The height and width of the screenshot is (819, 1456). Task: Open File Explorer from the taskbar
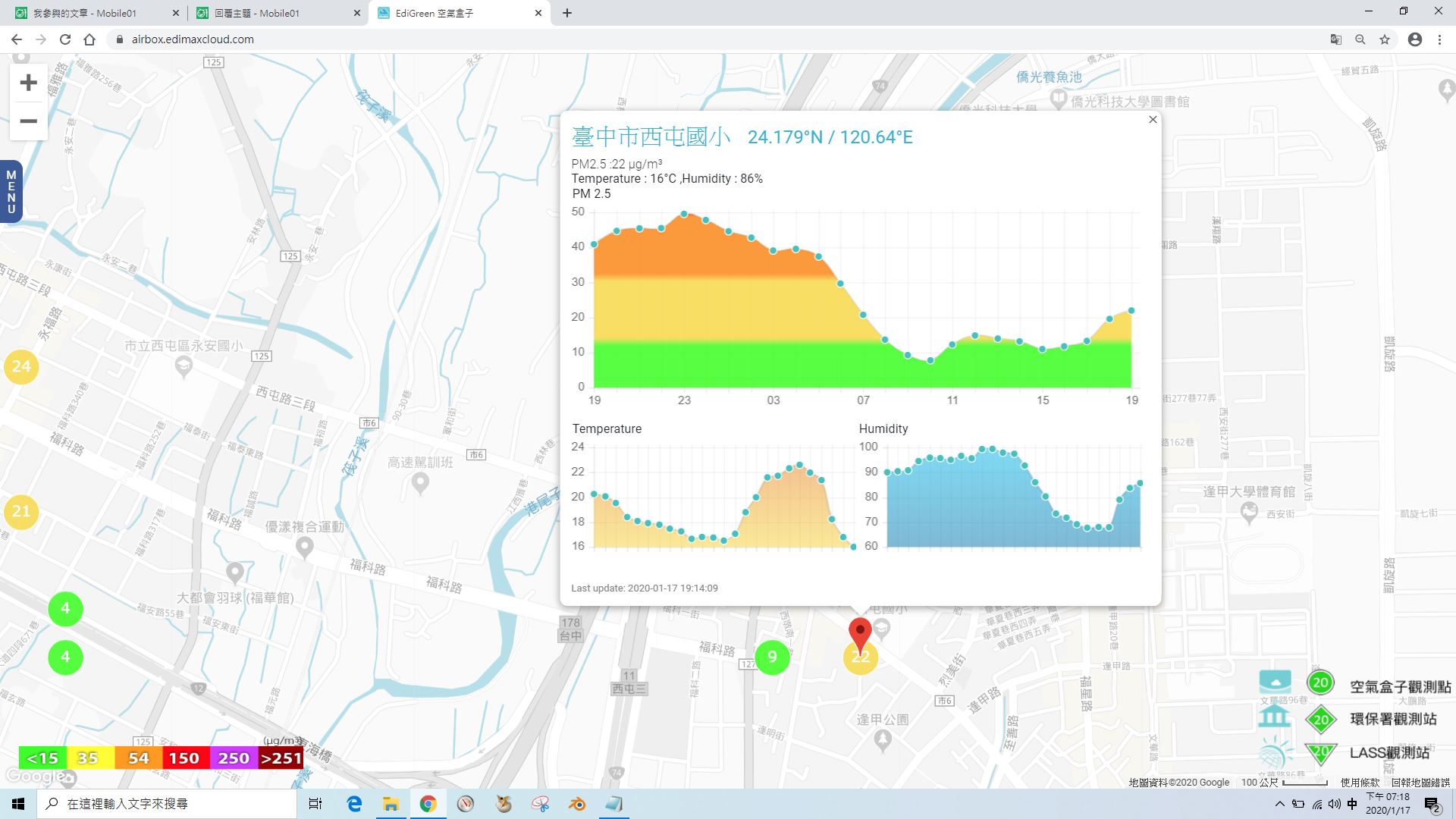point(391,804)
